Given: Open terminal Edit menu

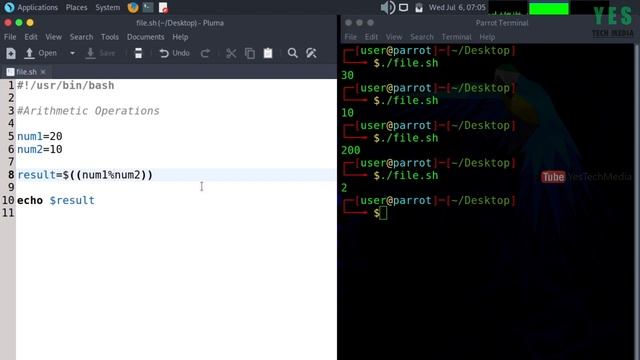Looking at the screenshot, I should 371,37.
